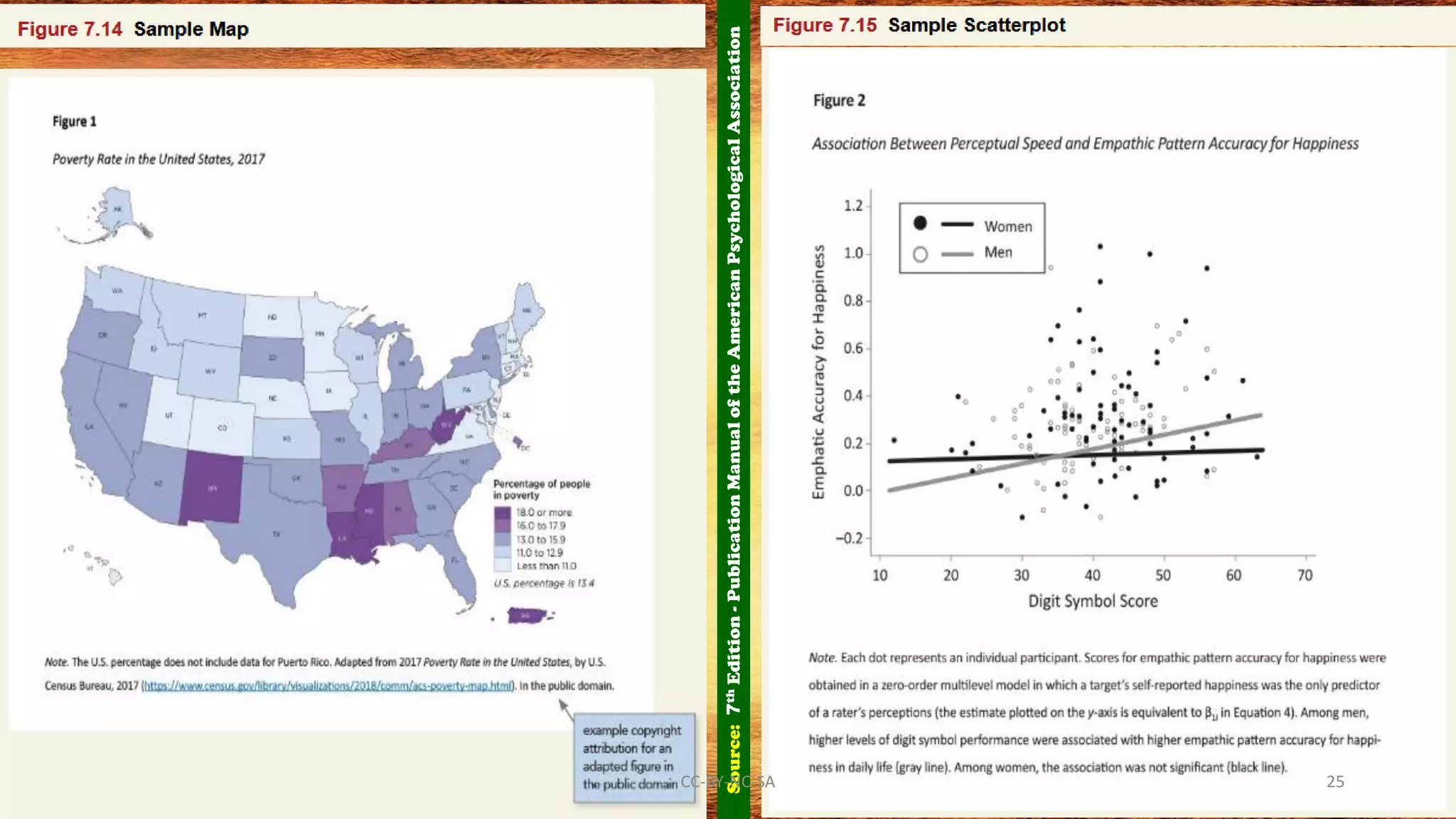Screen dimensions: 1456x819
Task: Click the Digit Symbol Score axis label
Action: pos(1092,601)
